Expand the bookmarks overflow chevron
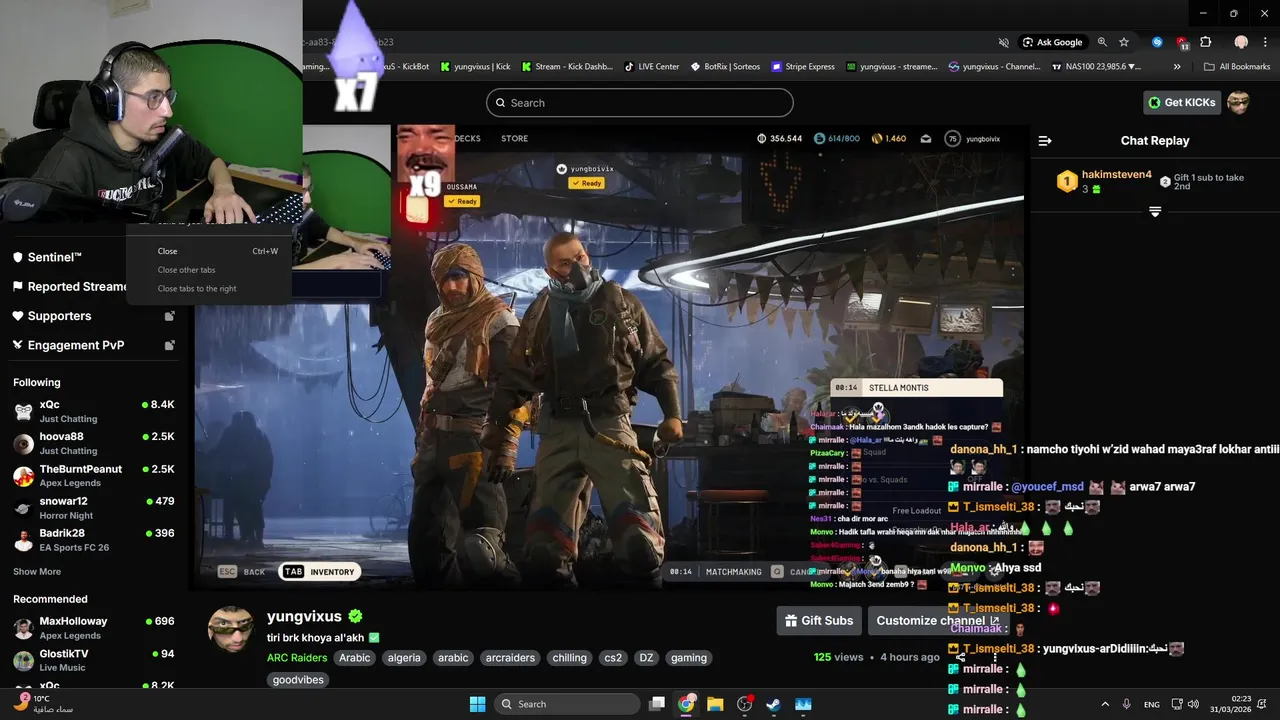Viewport: 1280px width, 720px height. [x=1177, y=67]
